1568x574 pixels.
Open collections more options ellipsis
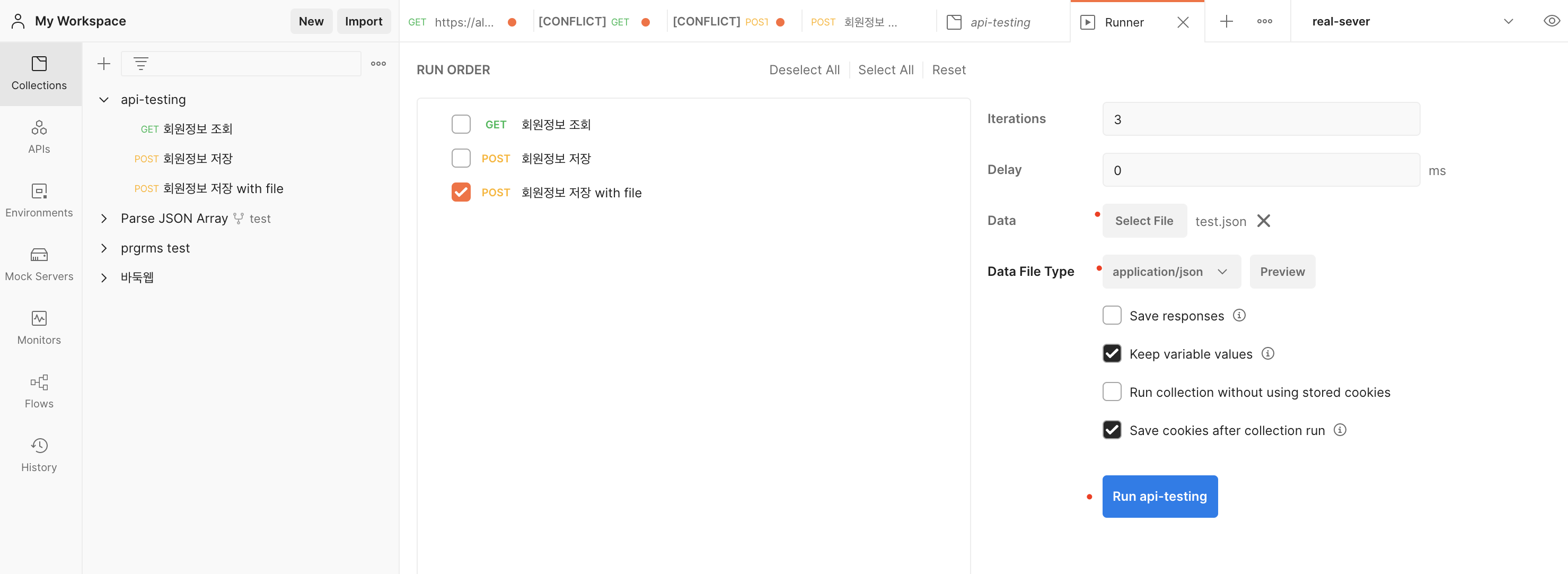click(x=378, y=63)
